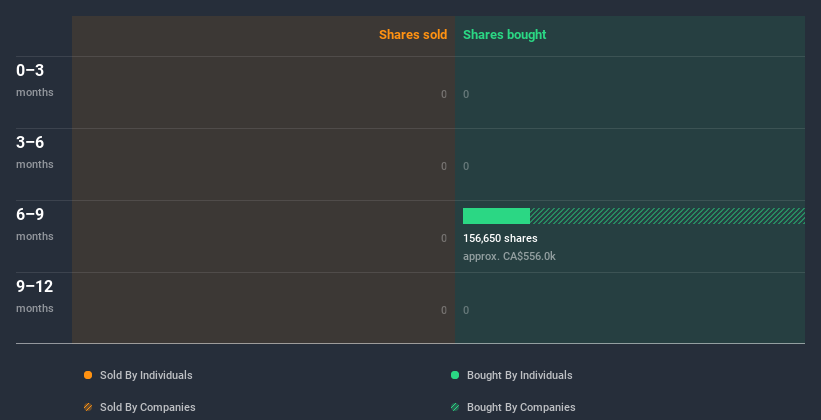Toggle the Sold By Companies legend label
Viewport: 821px width, 420px height.
click(147, 407)
